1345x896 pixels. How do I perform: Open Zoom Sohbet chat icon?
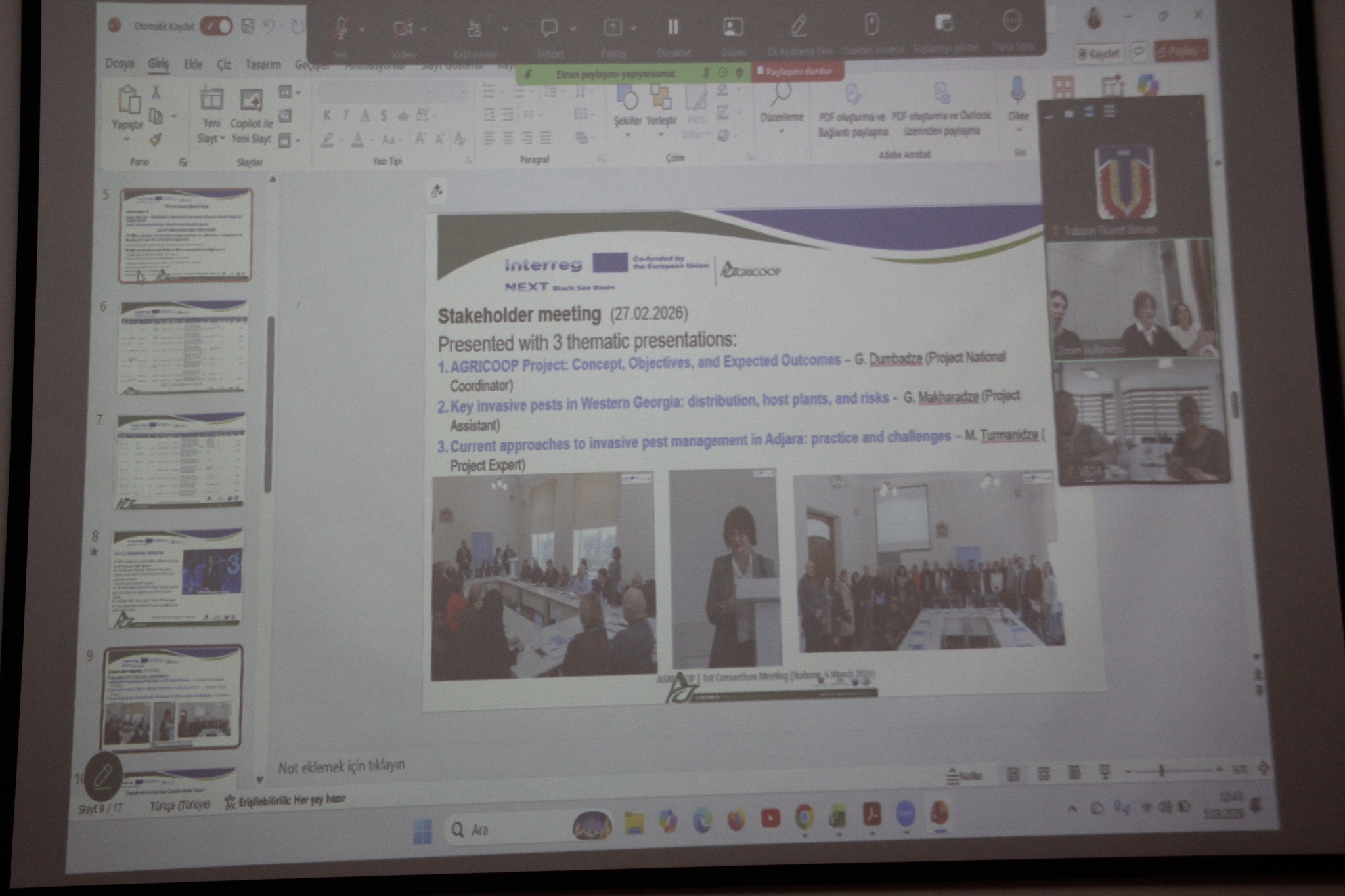tap(549, 28)
